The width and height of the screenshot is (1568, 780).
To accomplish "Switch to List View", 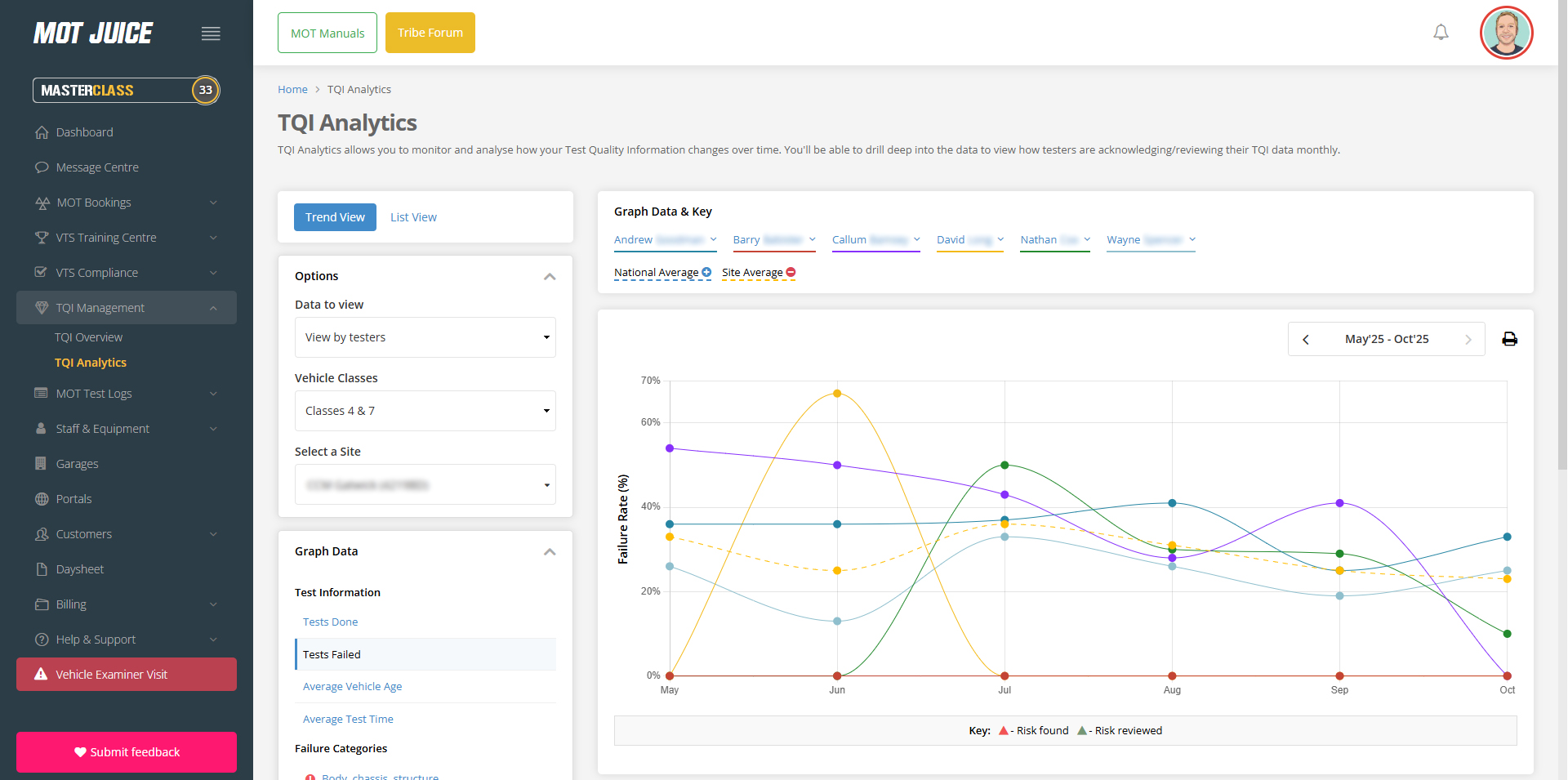I will coord(413,216).
